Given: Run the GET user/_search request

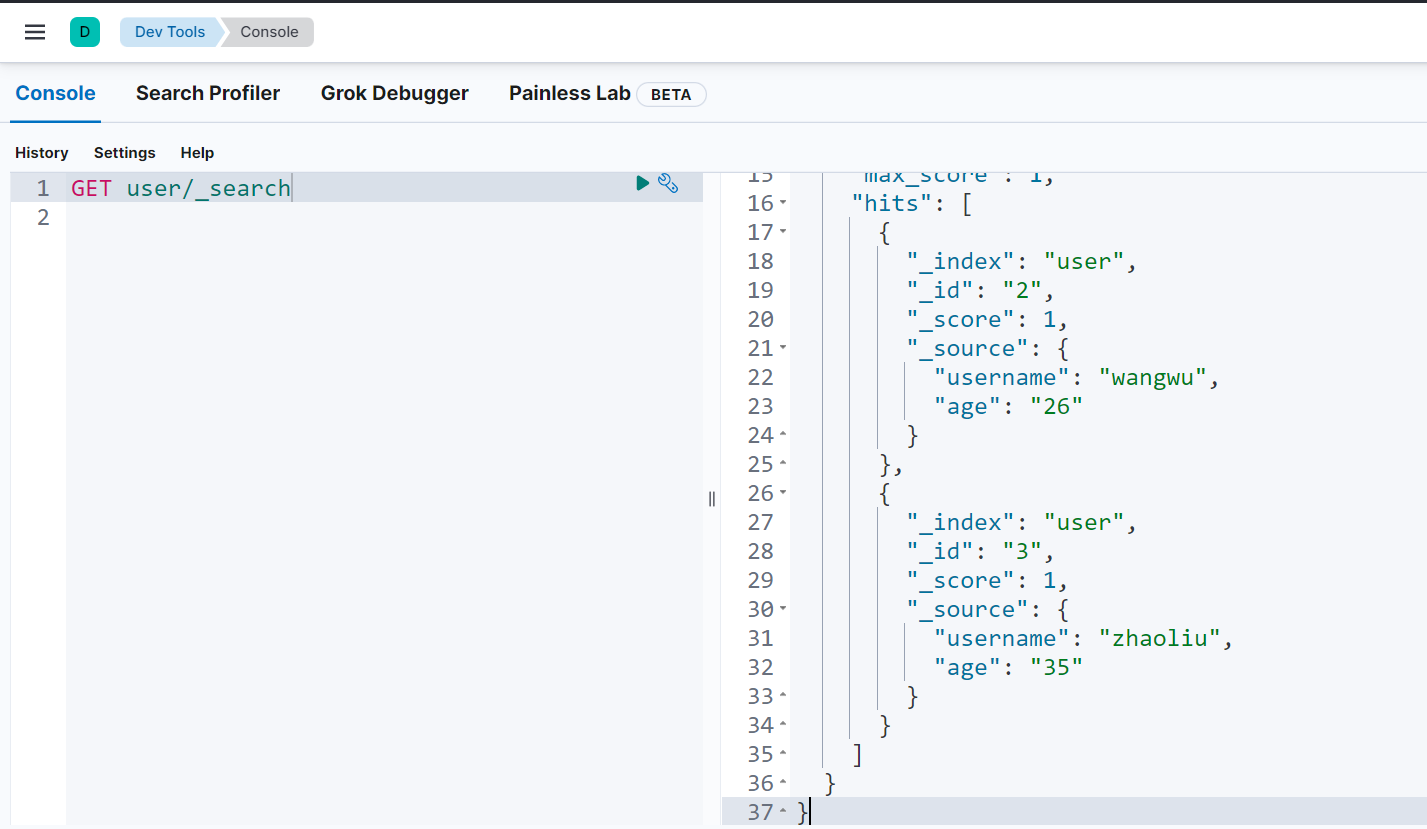Looking at the screenshot, I should tap(643, 183).
